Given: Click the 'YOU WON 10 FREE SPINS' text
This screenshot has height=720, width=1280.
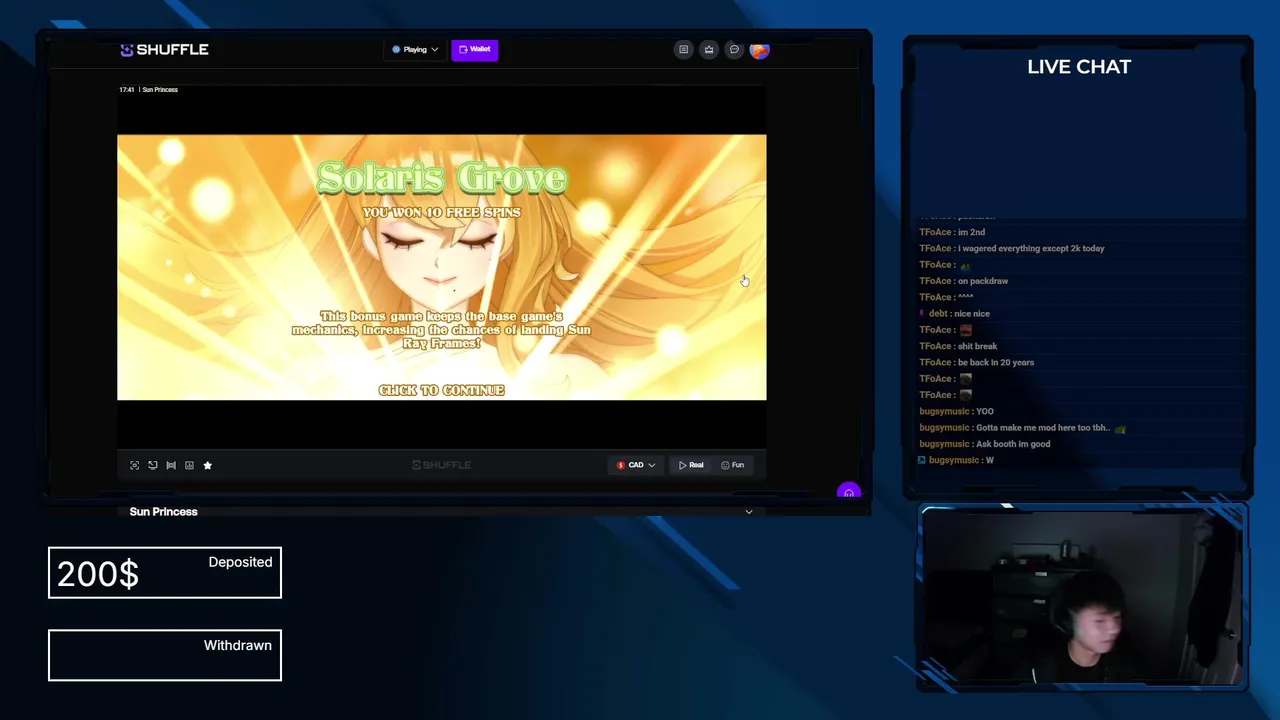Looking at the screenshot, I should point(441,212).
